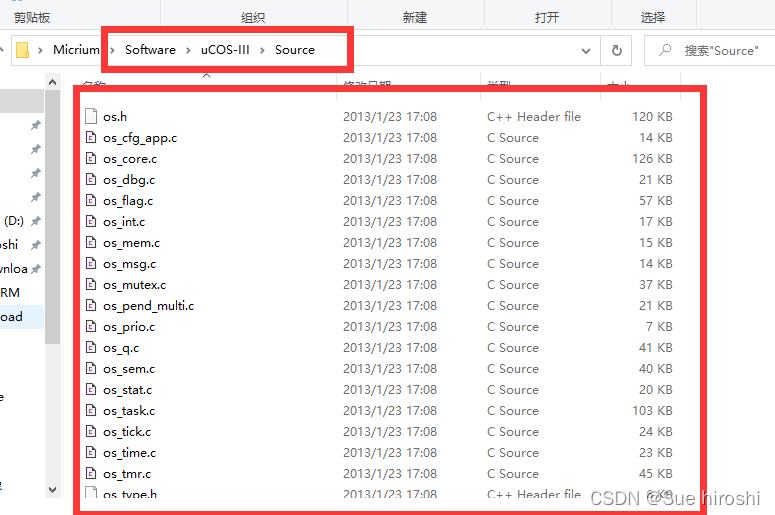Navigate to Software in the breadcrumb
775x515 pixels.
click(x=150, y=50)
